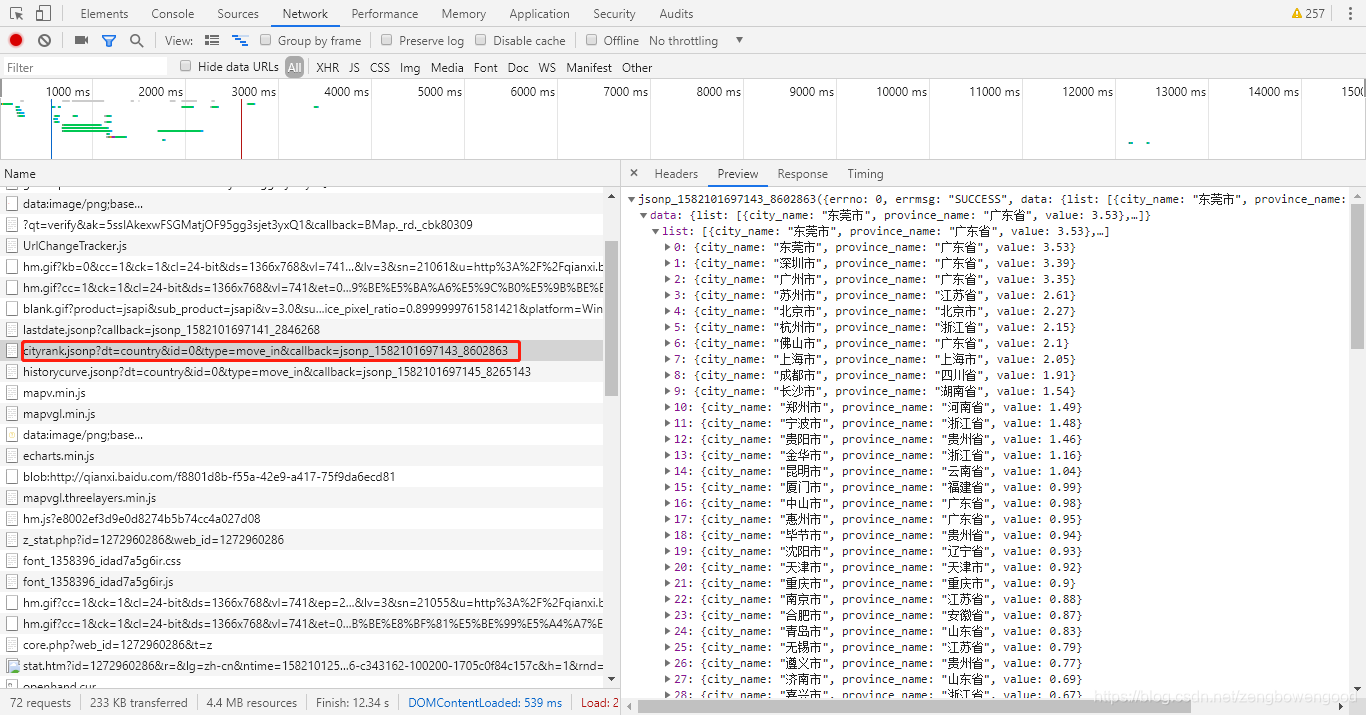Toggle the device toolbar icon
The image size is (1366, 715).
[x=43, y=14]
